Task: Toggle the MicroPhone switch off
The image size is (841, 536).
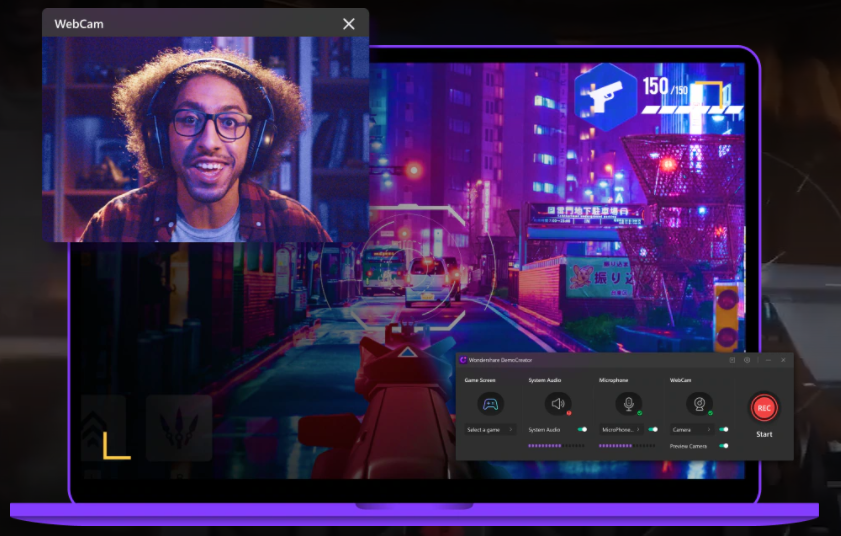Action: (653, 430)
